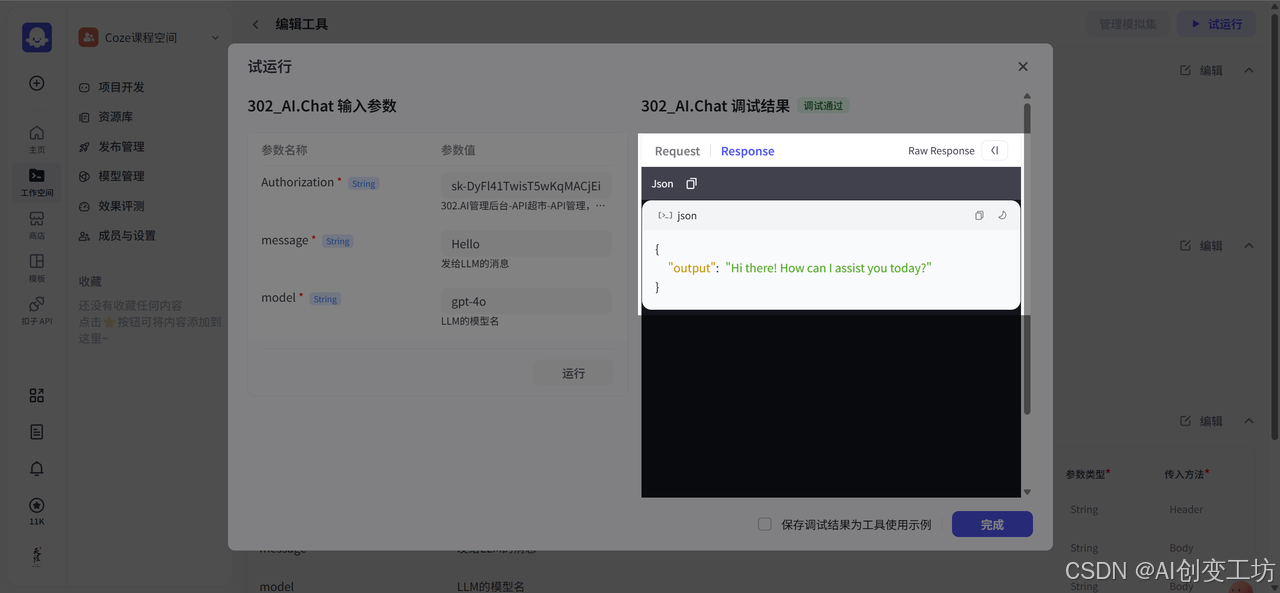Image resolution: width=1280 pixels, height=593 pixels.
Task: Click the LLM的模型名 hint under gpt-4o
Action: tap(470, 322)
